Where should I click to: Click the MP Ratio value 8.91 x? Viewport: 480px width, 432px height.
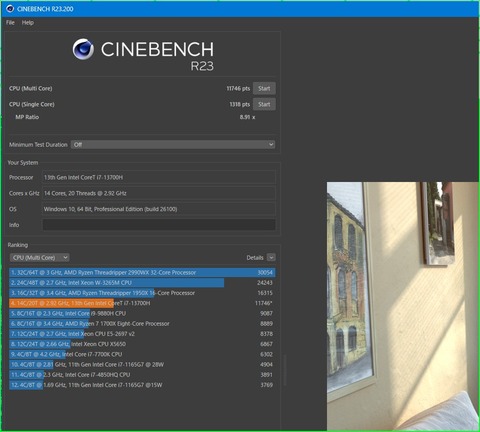pos(247,117)
